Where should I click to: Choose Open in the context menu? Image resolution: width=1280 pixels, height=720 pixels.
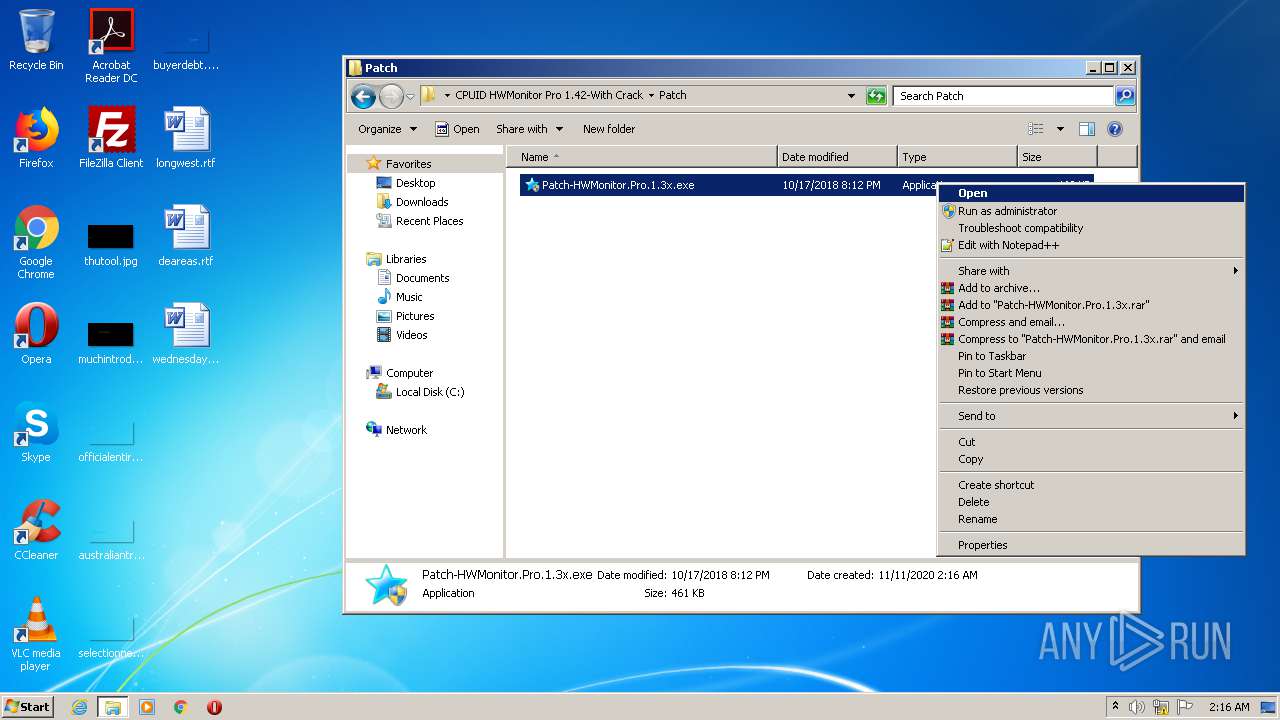(1091, 194)
